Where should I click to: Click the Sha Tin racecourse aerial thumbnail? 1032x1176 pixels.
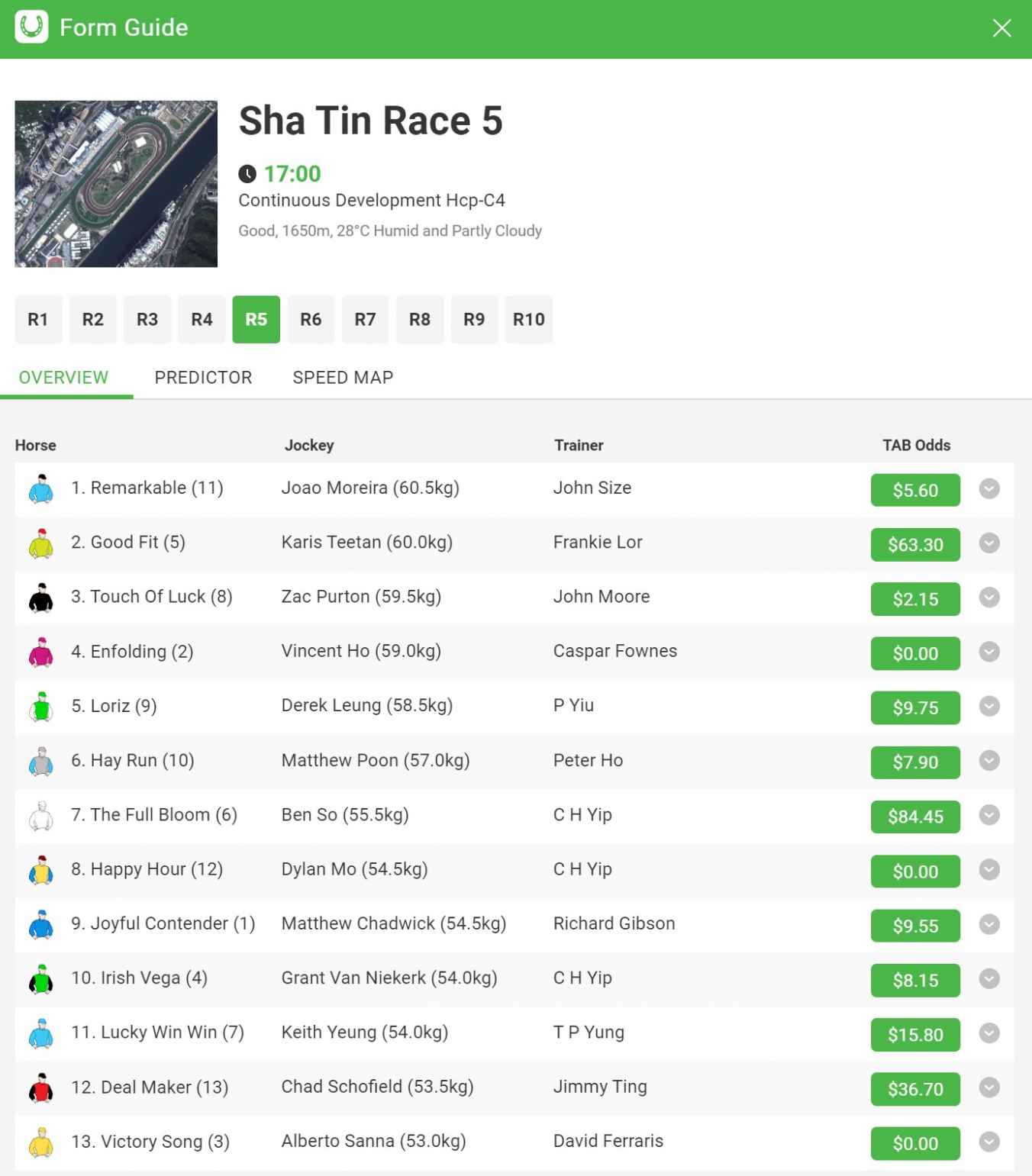pyautogui.click(x=116, y=184)
